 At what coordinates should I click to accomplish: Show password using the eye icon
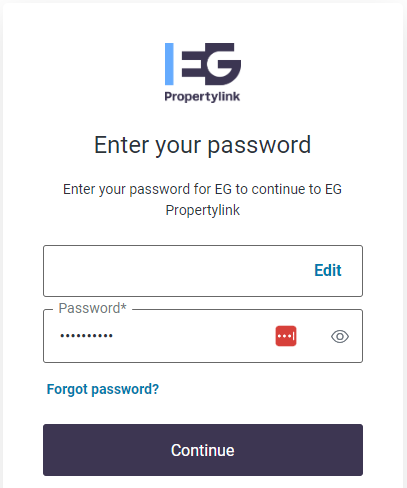340,336
